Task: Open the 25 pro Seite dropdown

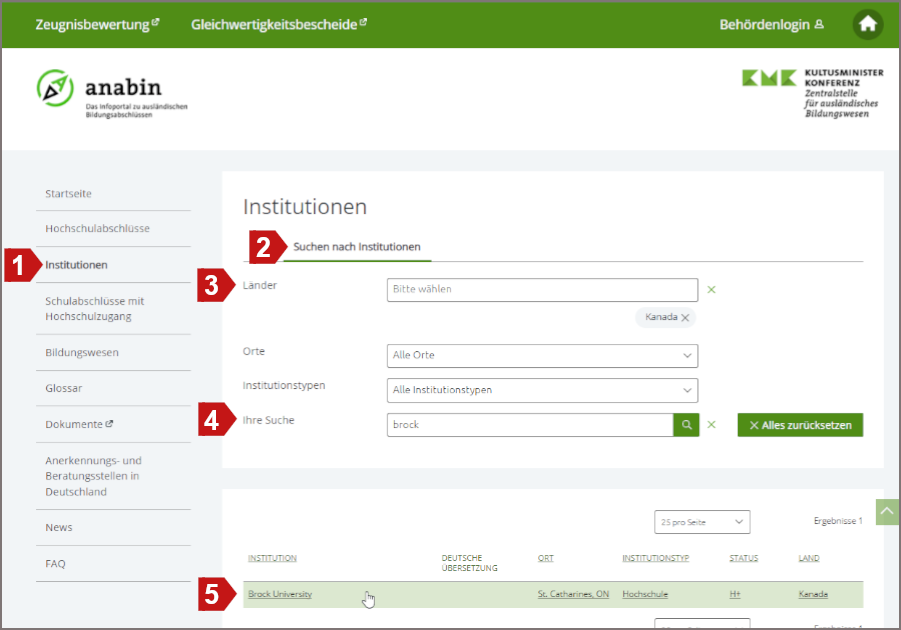Action: [704, 522]
